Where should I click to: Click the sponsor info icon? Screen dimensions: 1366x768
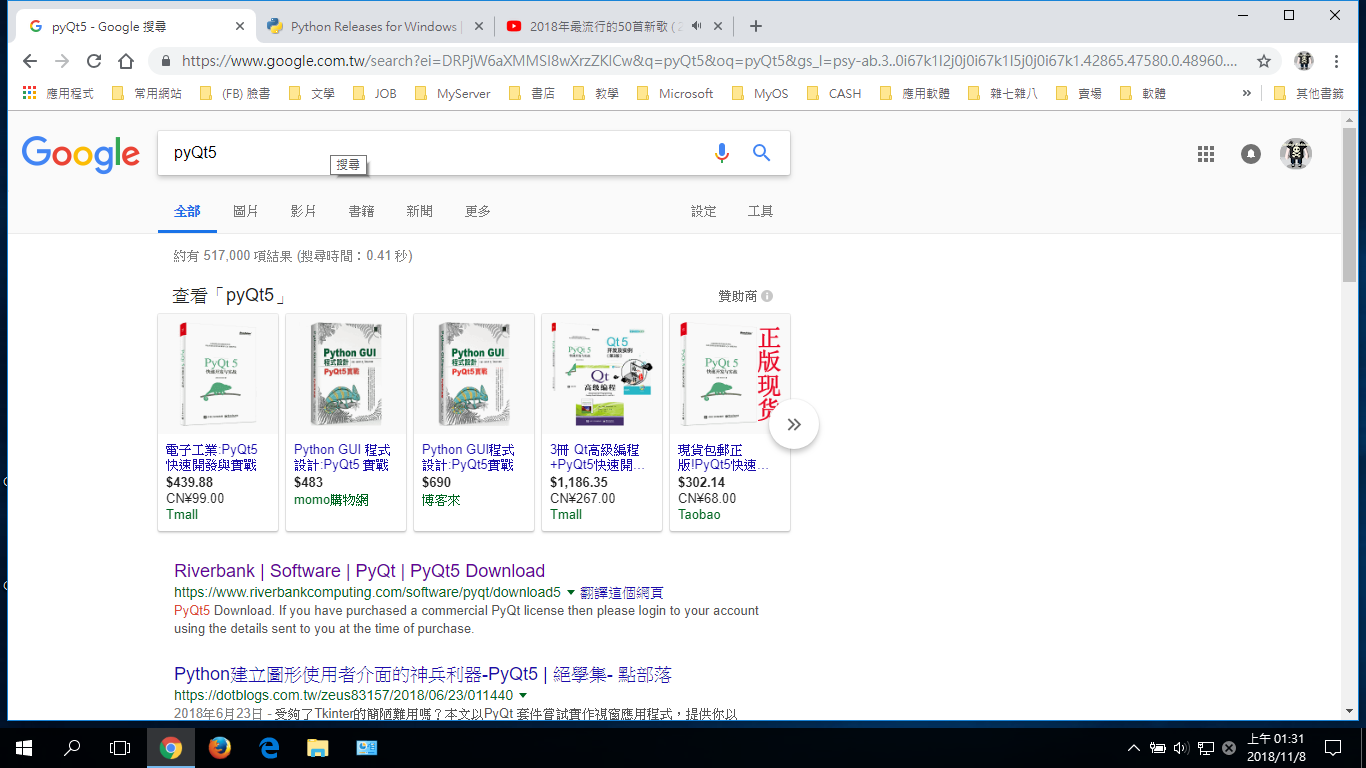(x=767, y=296)
